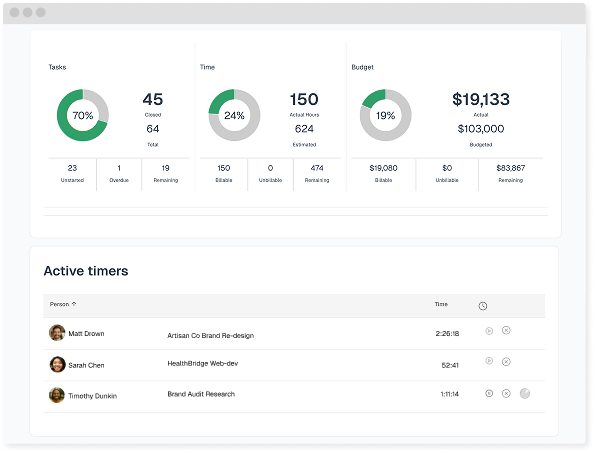The width and height of the screenshot is (595, 453).
Task: Click the 2:26:18 time value
Action: pos(447,333)
